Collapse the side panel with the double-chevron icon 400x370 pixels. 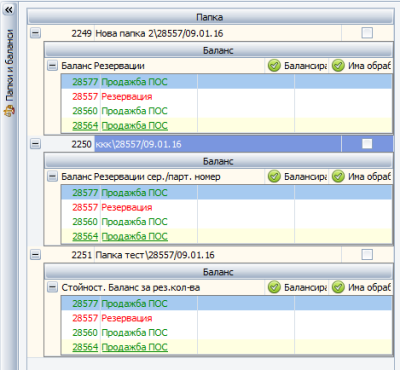coord(9,10)
